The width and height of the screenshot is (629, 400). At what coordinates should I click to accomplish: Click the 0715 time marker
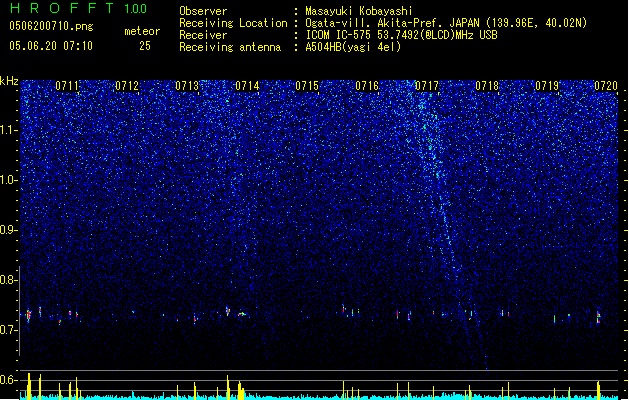coord(307,86)
